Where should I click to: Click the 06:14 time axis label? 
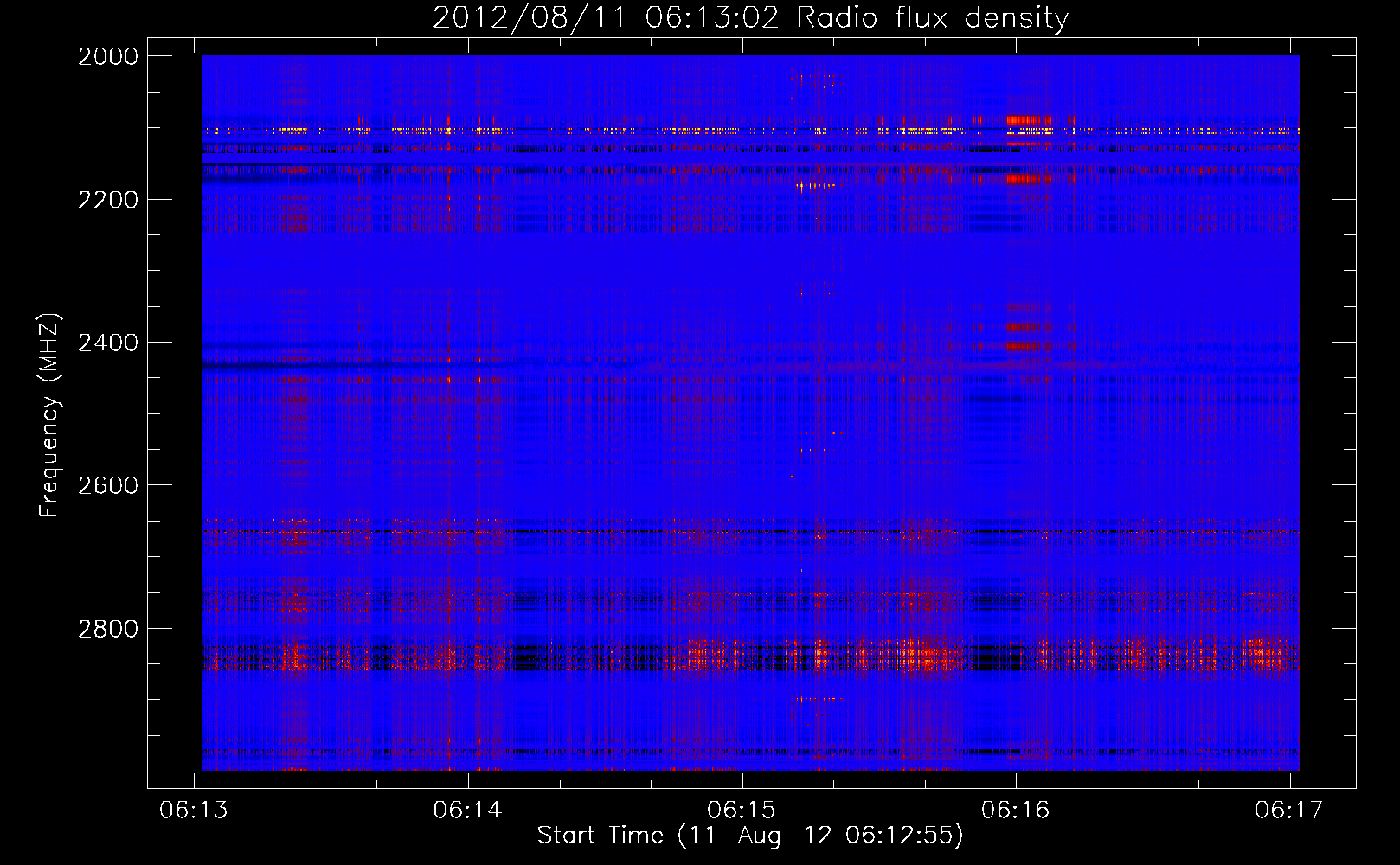468,810
